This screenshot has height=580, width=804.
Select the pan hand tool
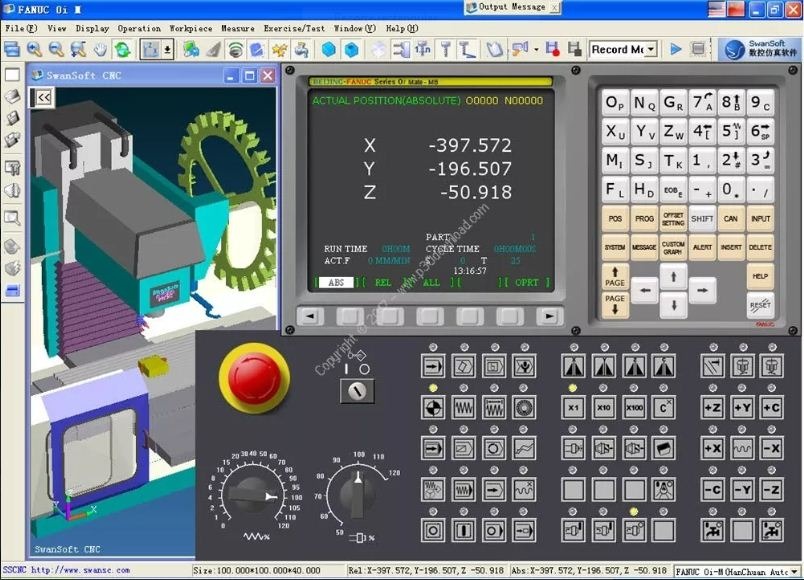click(x=100, y=50)
